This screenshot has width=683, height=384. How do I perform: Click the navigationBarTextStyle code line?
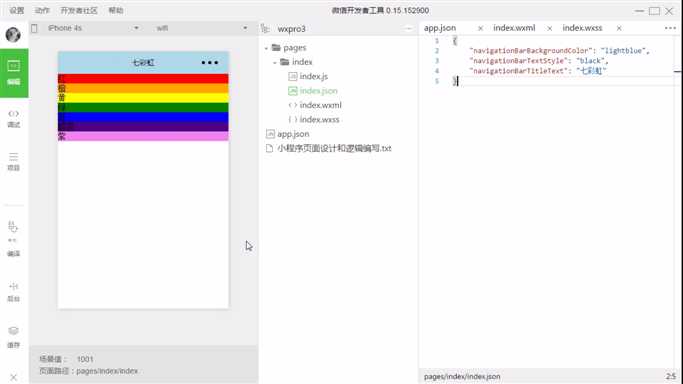(538, 61)
